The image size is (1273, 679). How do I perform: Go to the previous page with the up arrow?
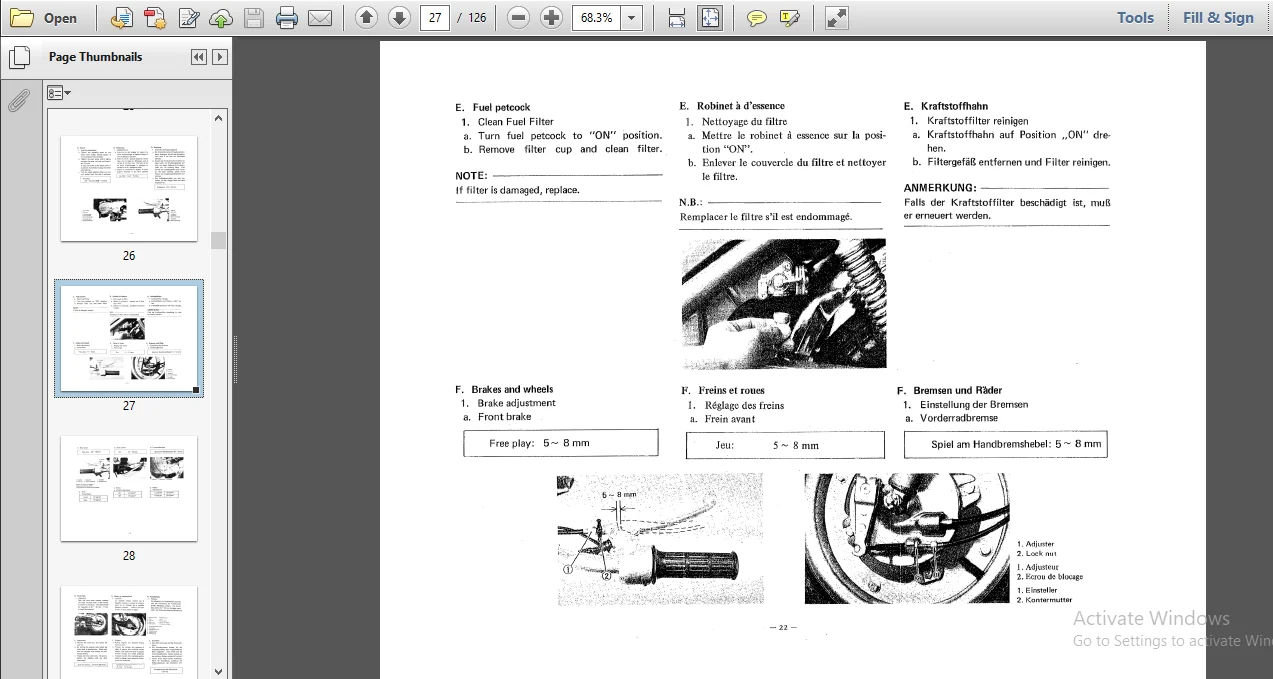(x=367, y=17)
